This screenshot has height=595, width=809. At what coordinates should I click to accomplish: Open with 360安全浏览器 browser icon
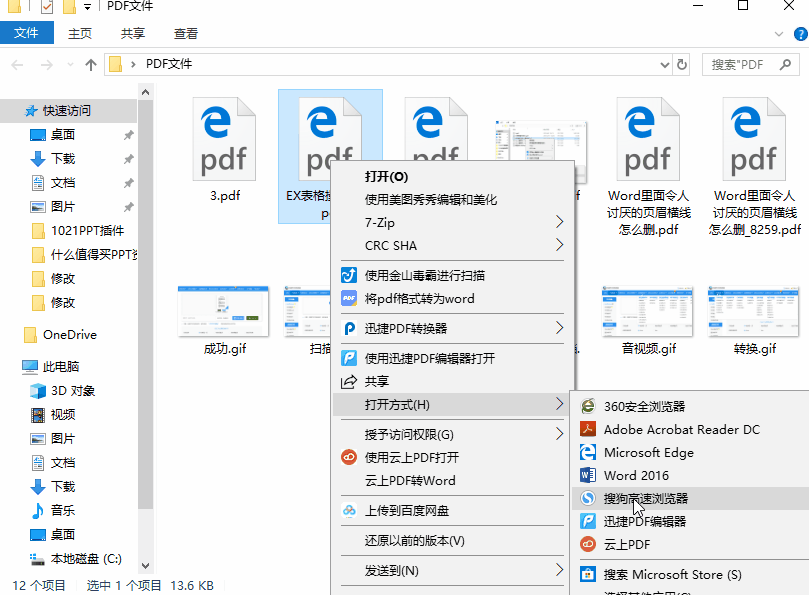point(588,406)
